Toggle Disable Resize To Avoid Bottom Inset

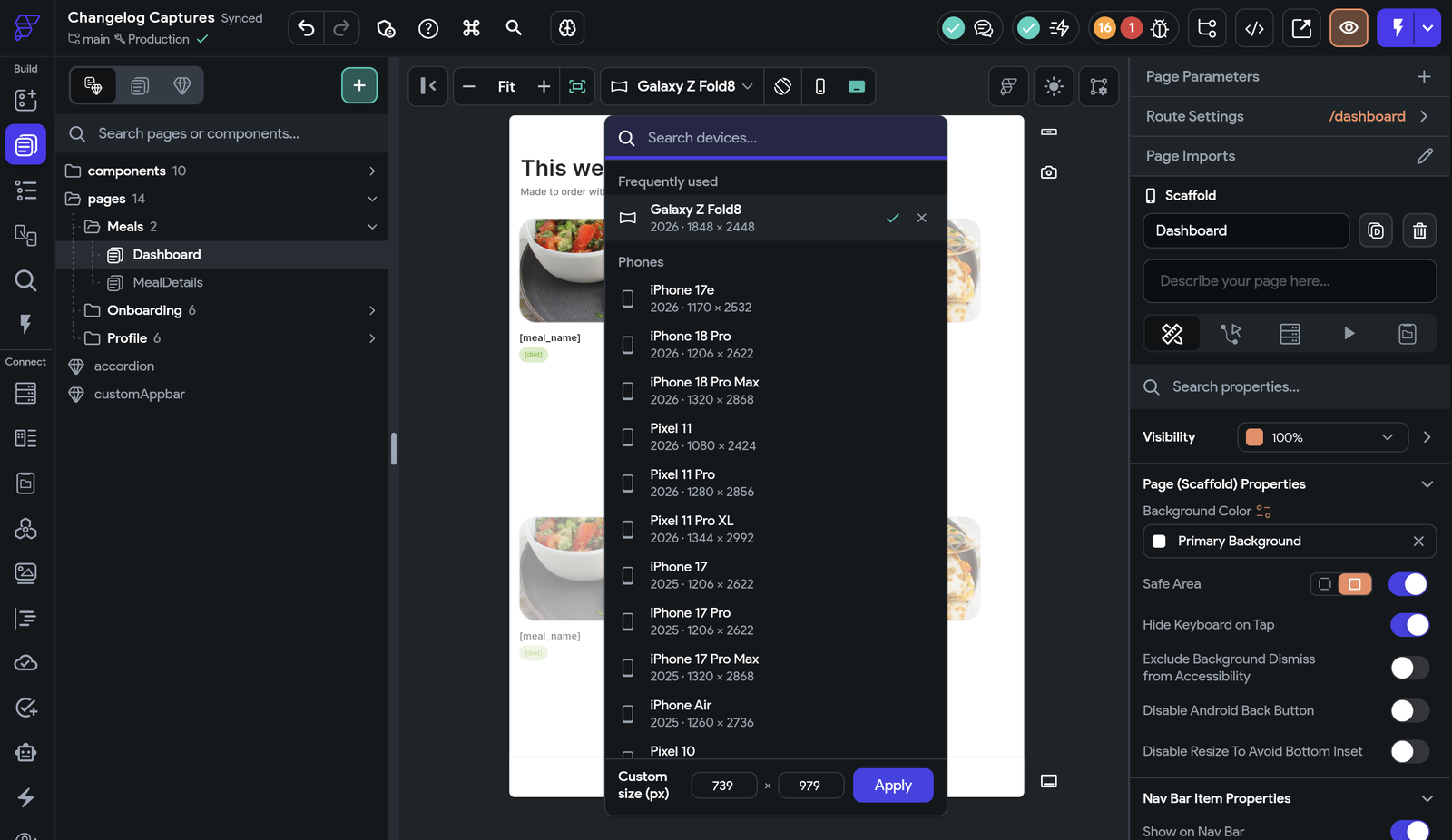tap(1409, 752)
